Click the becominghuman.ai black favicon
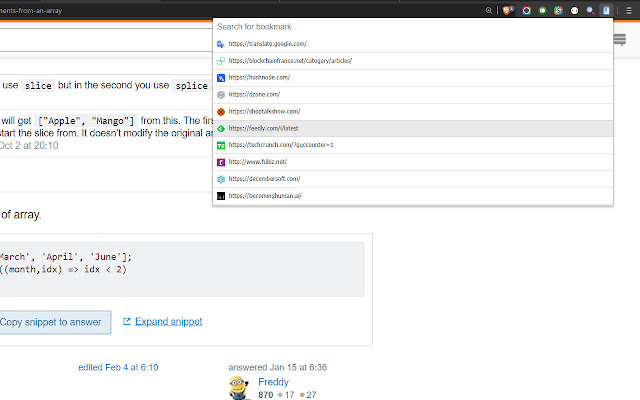This screenshot has height=400, width=640. click(221, 196)
